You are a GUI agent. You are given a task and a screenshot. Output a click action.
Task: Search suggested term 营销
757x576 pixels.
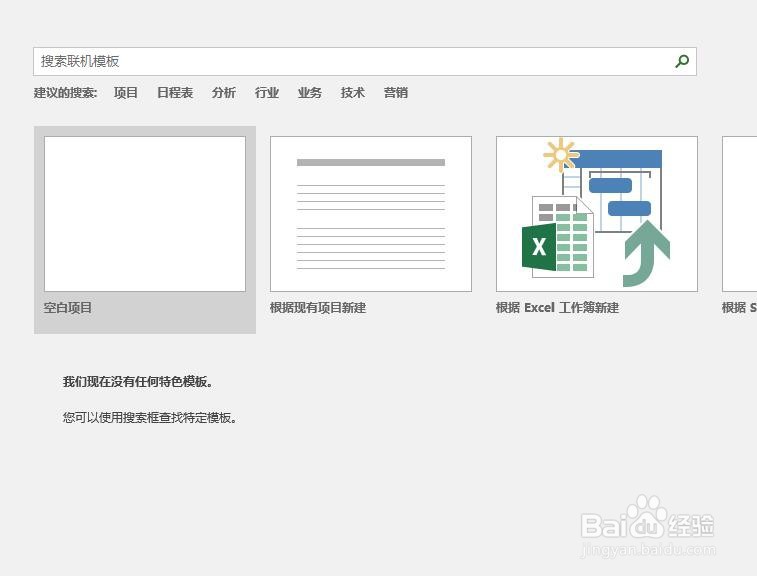coord(396,92)
